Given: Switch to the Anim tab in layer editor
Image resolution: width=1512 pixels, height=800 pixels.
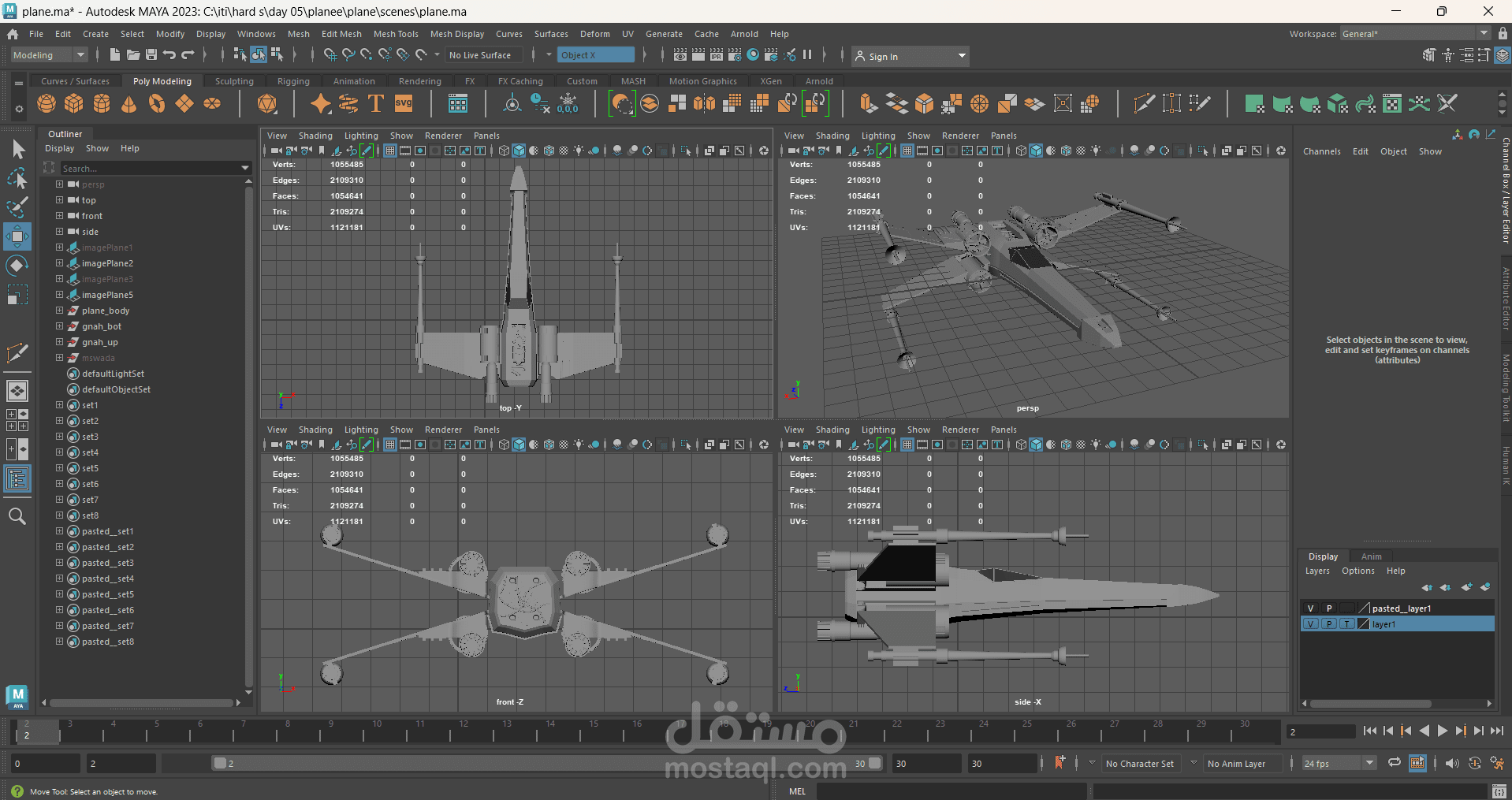Looking at the screenshot, I should (x=1372, y=556).
